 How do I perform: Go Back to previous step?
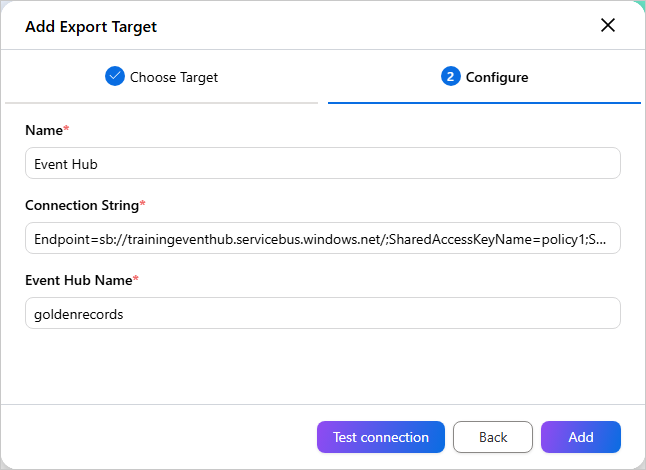(493, 437)
